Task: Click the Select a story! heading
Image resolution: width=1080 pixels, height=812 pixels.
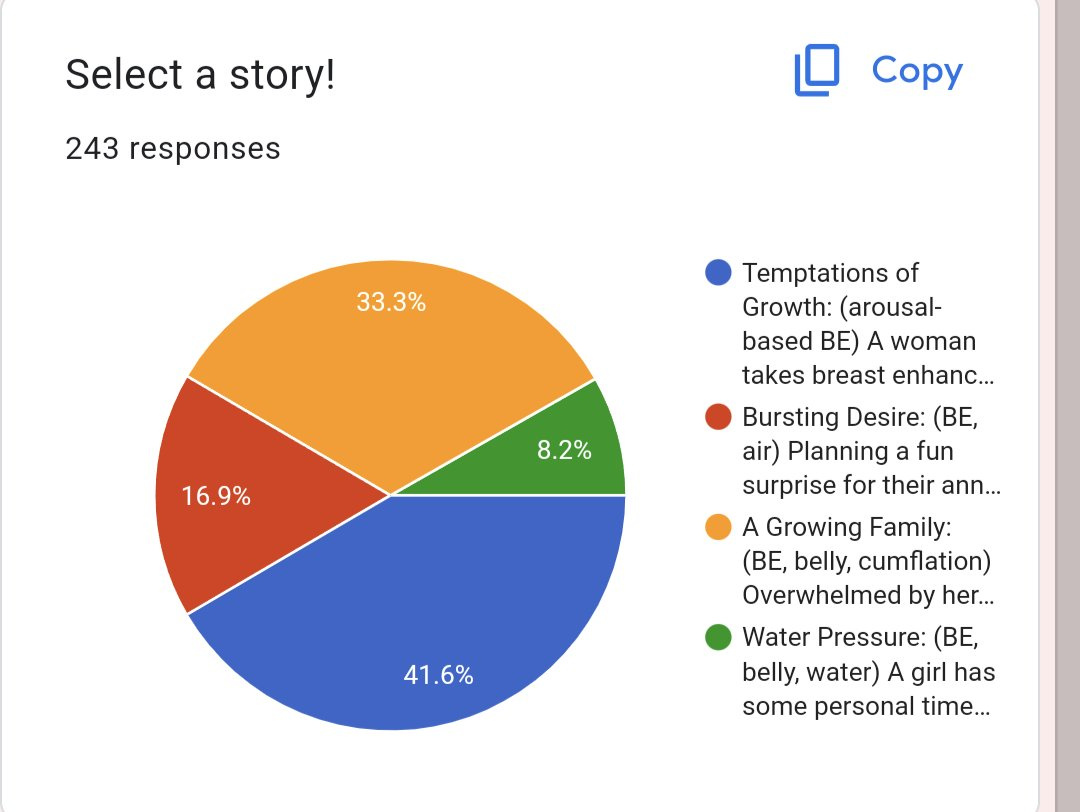Action: (x=200, y=74)
